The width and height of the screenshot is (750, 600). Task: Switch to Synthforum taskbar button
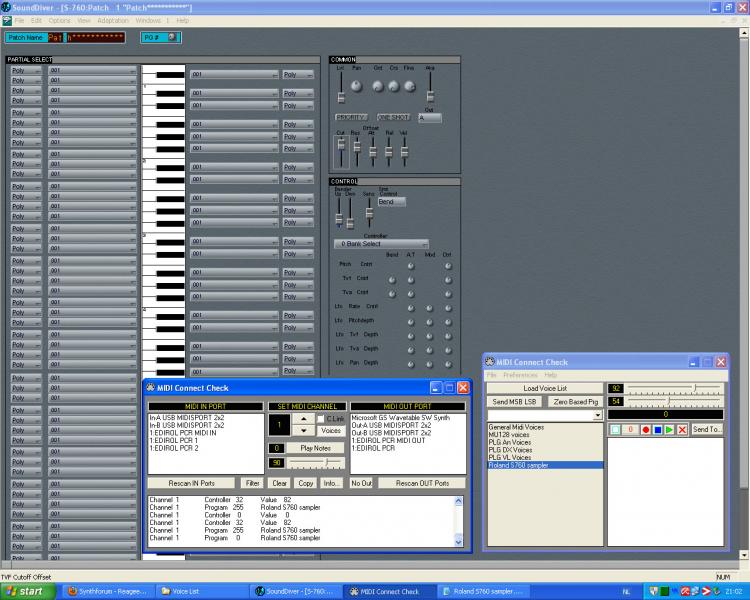pos(108,591)
